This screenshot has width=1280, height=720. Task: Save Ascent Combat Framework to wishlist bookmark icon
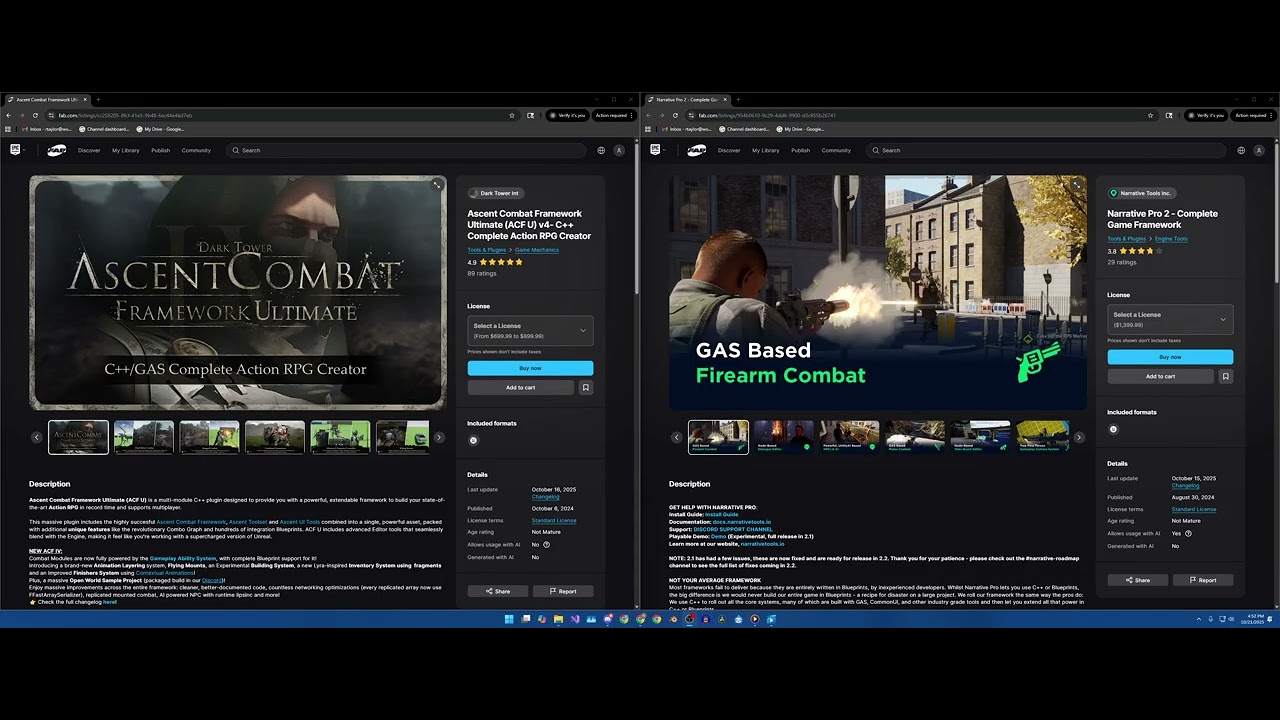(586, 387)
